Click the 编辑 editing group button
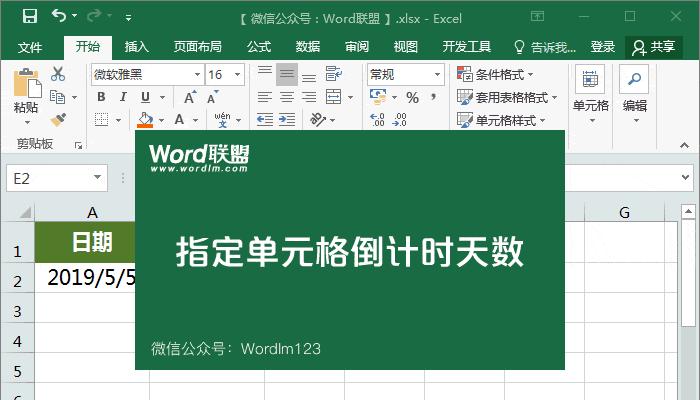Screen dimensions: 700x400 click(x=635, y=95)
